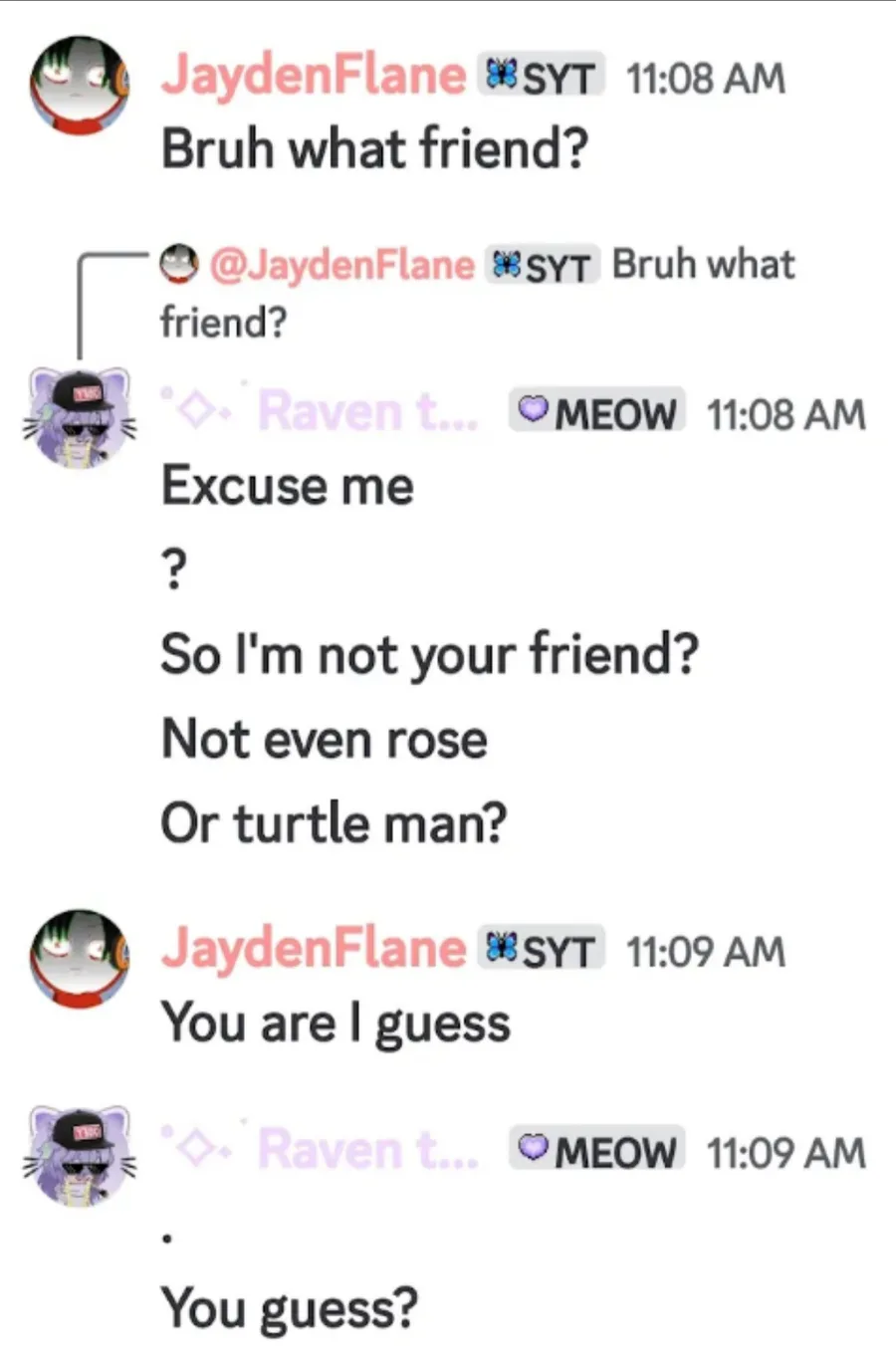Image resolution: width=896 pixels, height=1354 pixels.
Task: Click the small avatar in the reply preview
Action: pyautogui.click(x=178, y=264)
